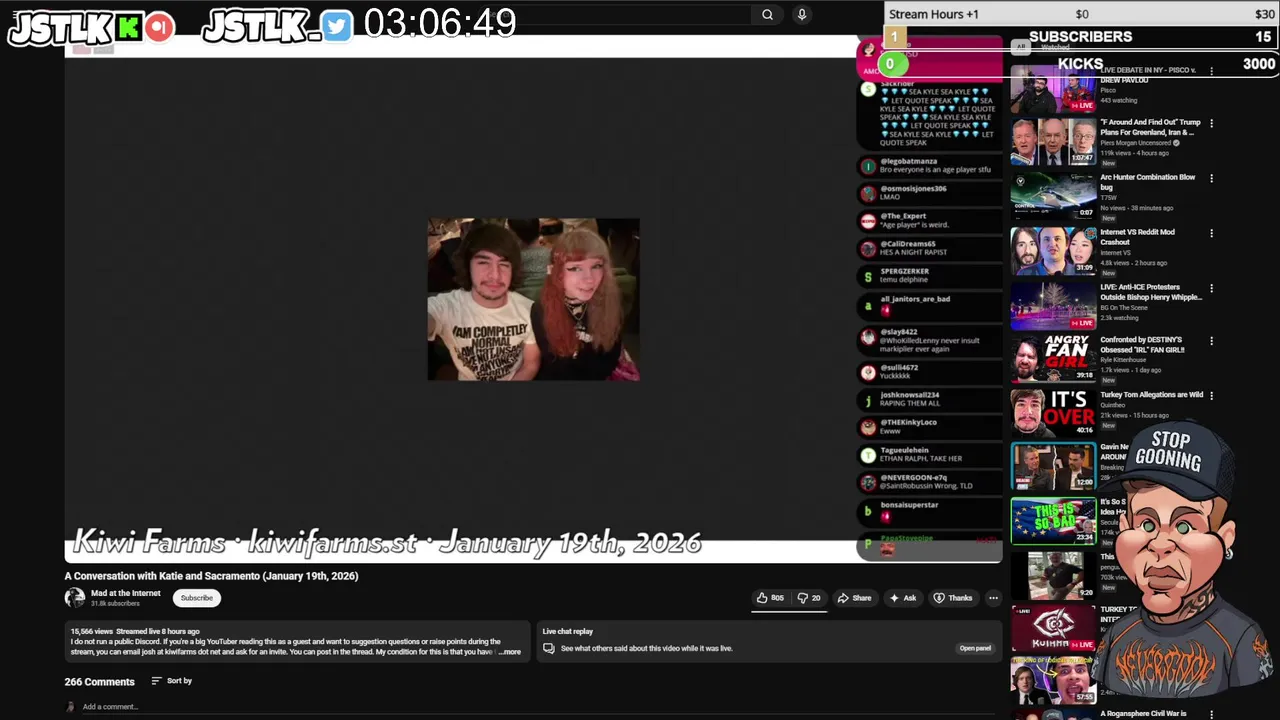Click the Sort by comments icon
1280x720 pixels.
(156, 681)
